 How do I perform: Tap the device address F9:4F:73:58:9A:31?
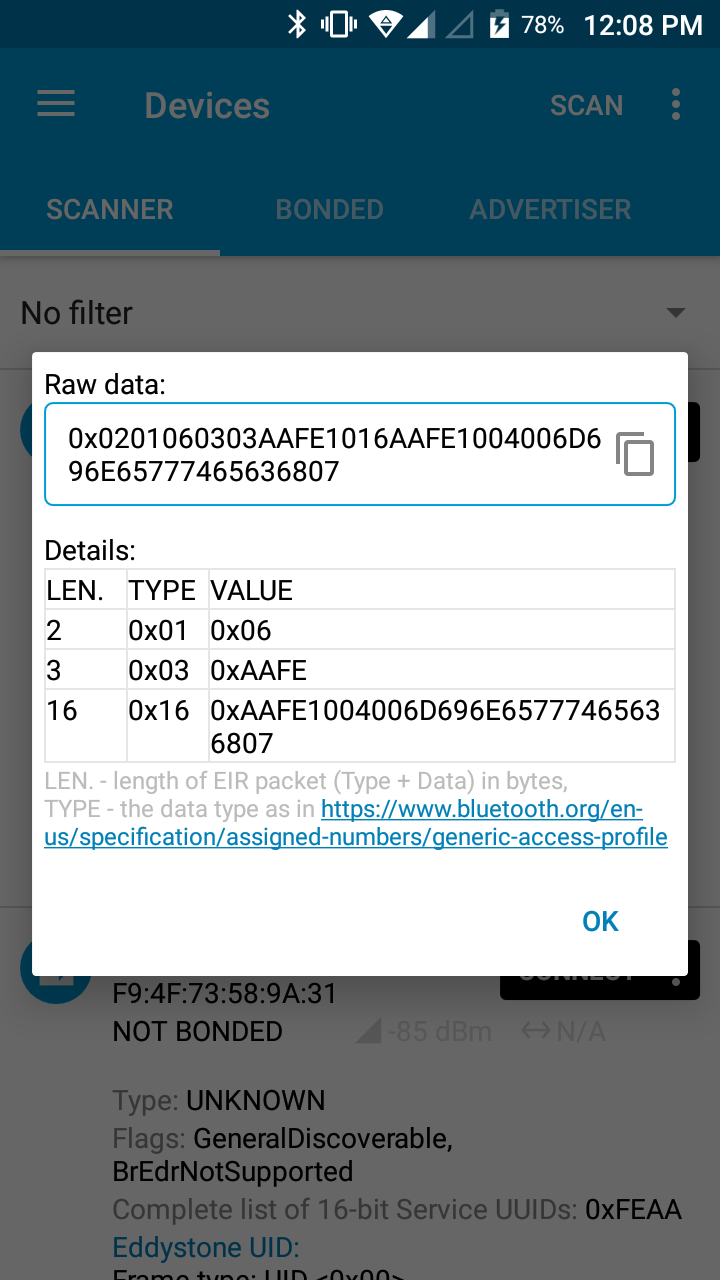[x=225, y=994]
